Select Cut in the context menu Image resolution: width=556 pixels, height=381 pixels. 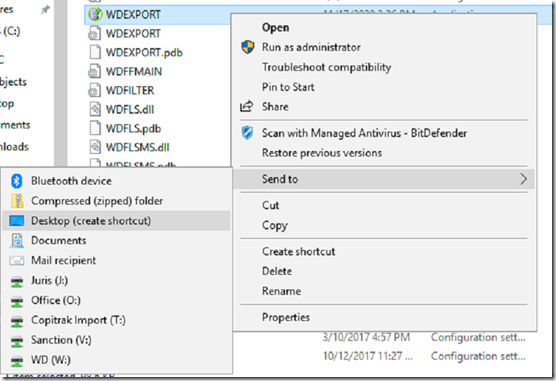[270, 205]
